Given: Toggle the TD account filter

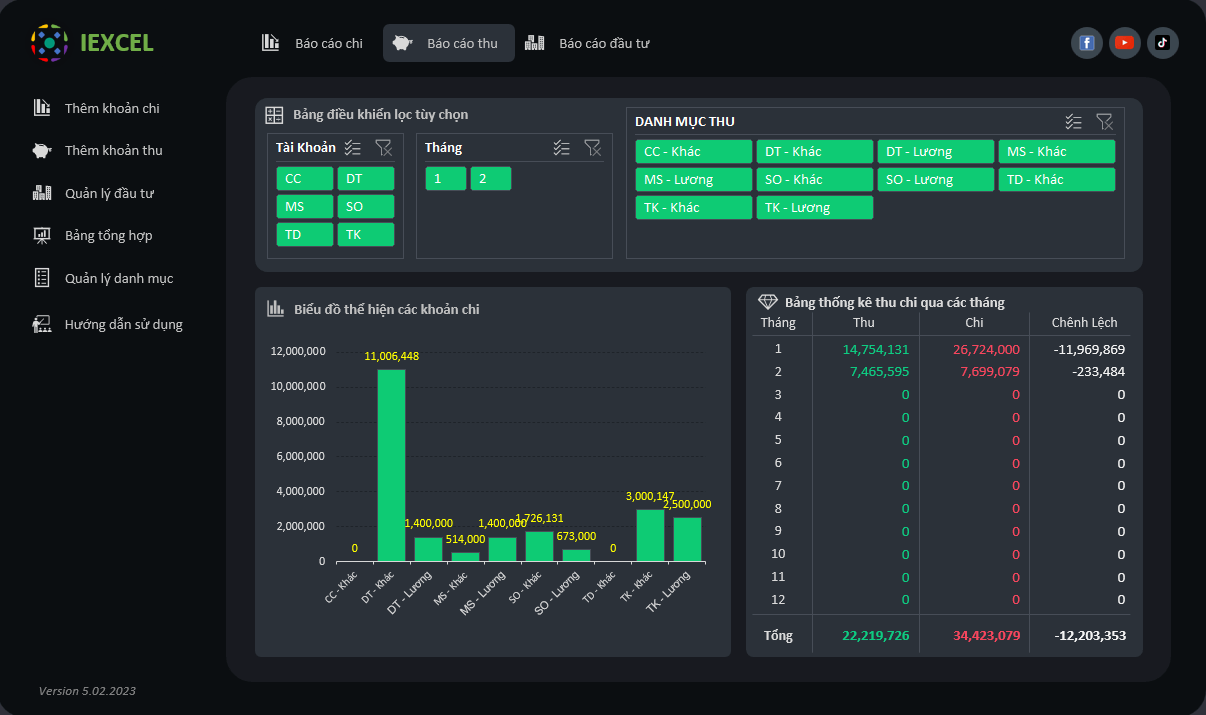Looking at the screenshot, I should [x=305, y=234].
